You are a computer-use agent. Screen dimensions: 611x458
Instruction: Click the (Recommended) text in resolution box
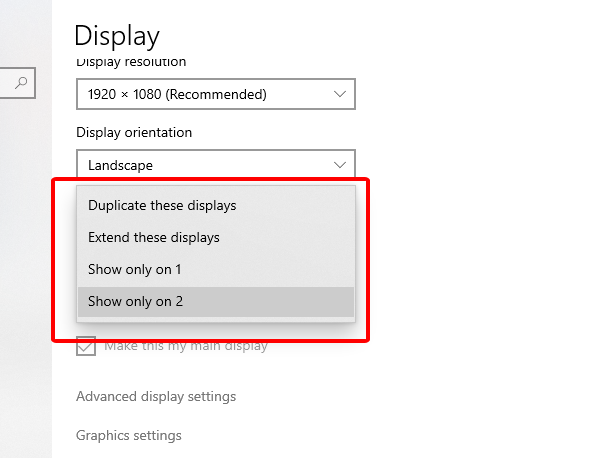pos(216,94)
